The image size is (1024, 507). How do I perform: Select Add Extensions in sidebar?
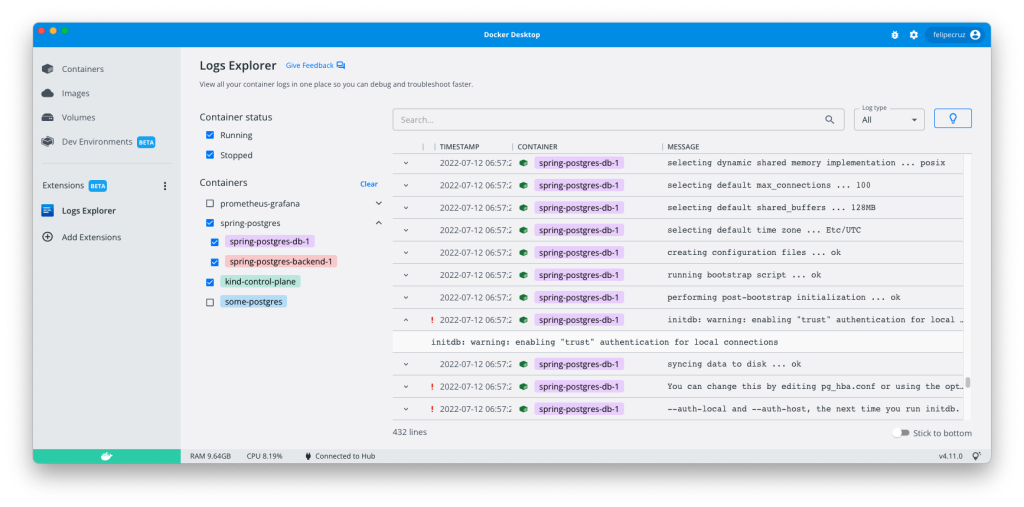pos(91,237)
